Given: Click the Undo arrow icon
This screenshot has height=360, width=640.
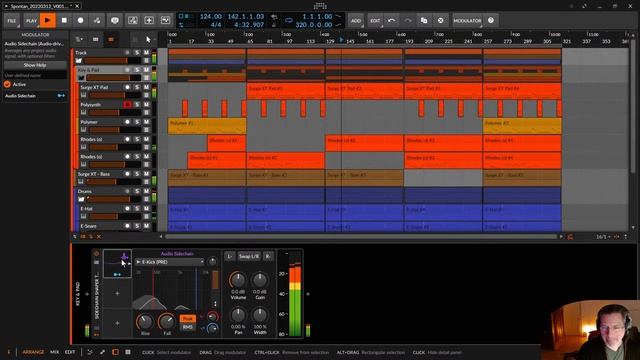Looking at the screenshot, I should tap(391, 20).
